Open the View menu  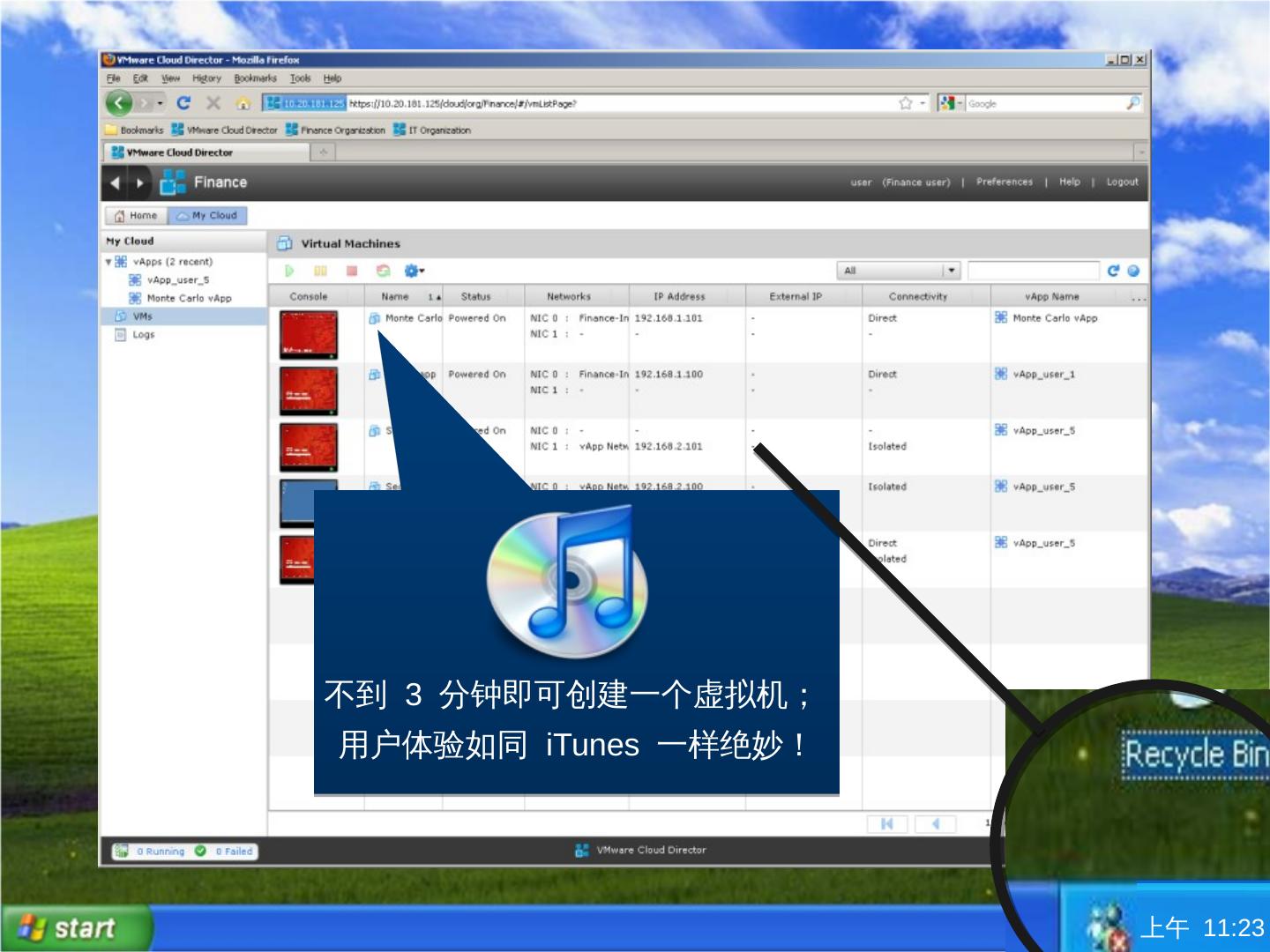[171, 78]
